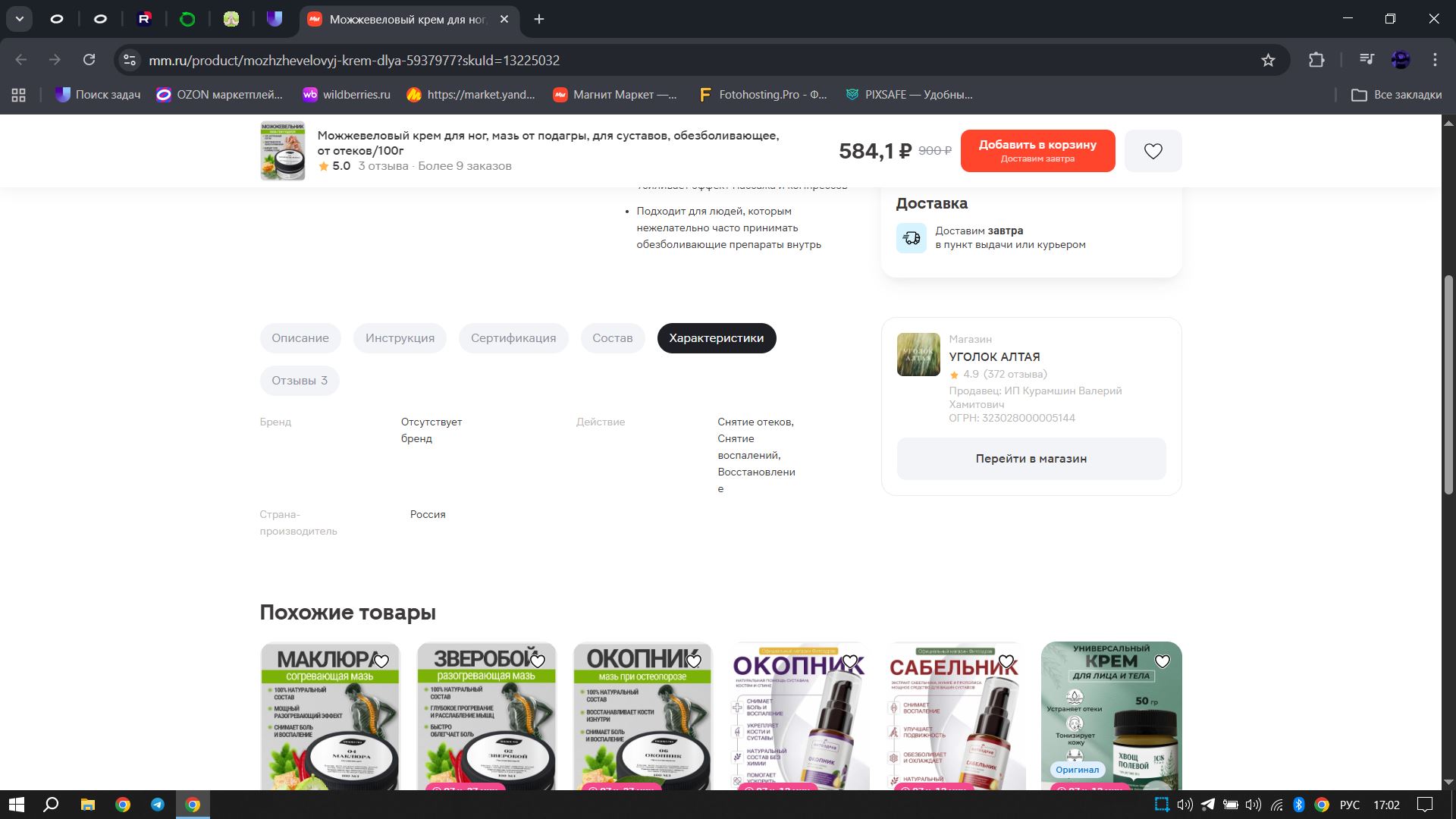
Task: Open media controls icon in toolbar
Action: tap(1367, 60)
